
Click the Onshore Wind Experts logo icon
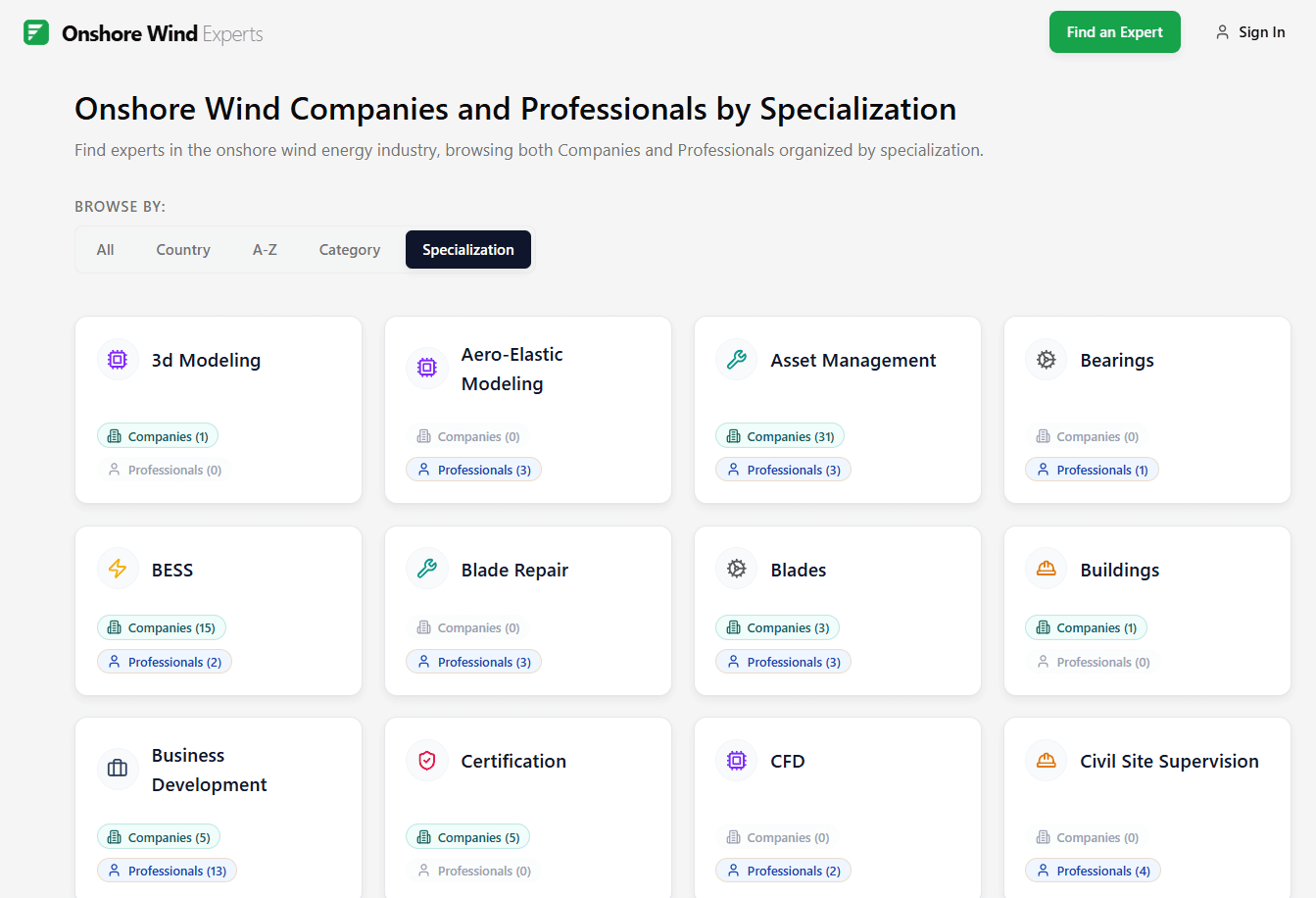36,32
